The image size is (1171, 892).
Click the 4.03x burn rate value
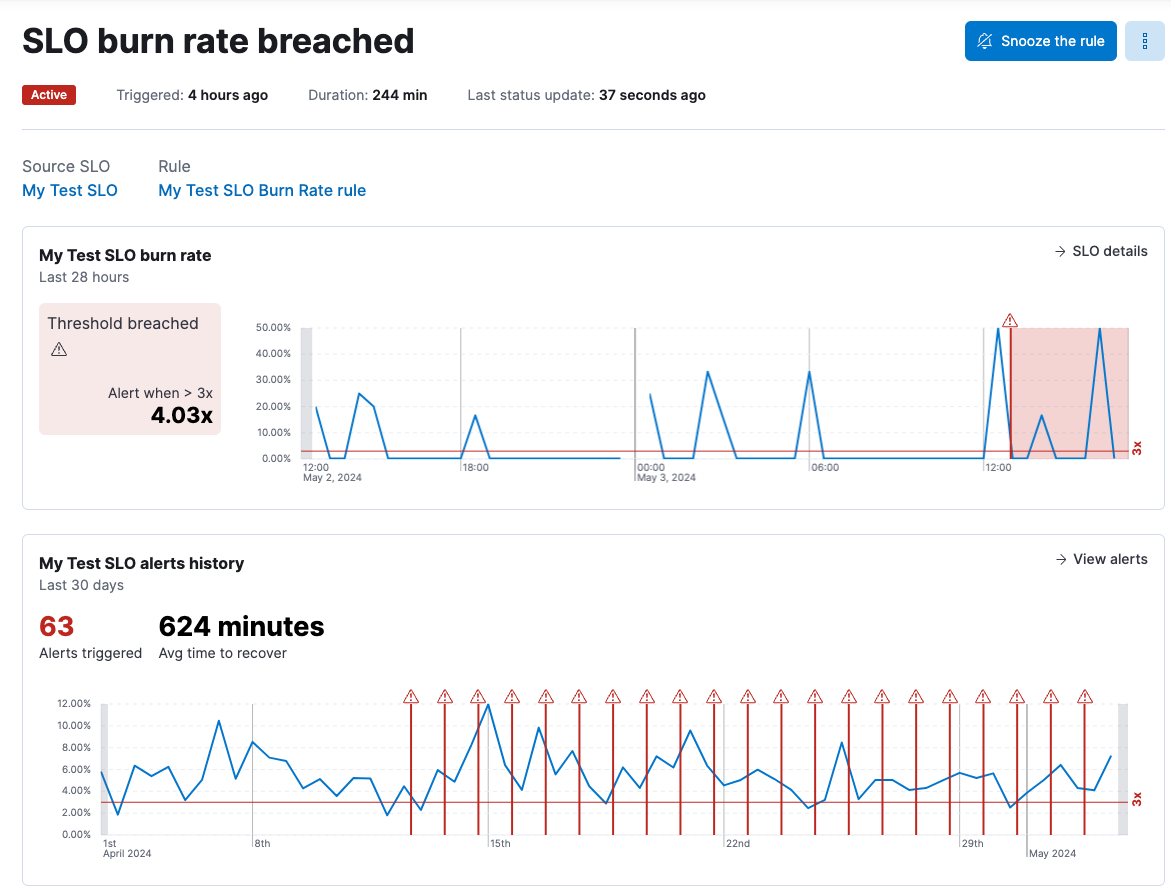coord(182,415)
